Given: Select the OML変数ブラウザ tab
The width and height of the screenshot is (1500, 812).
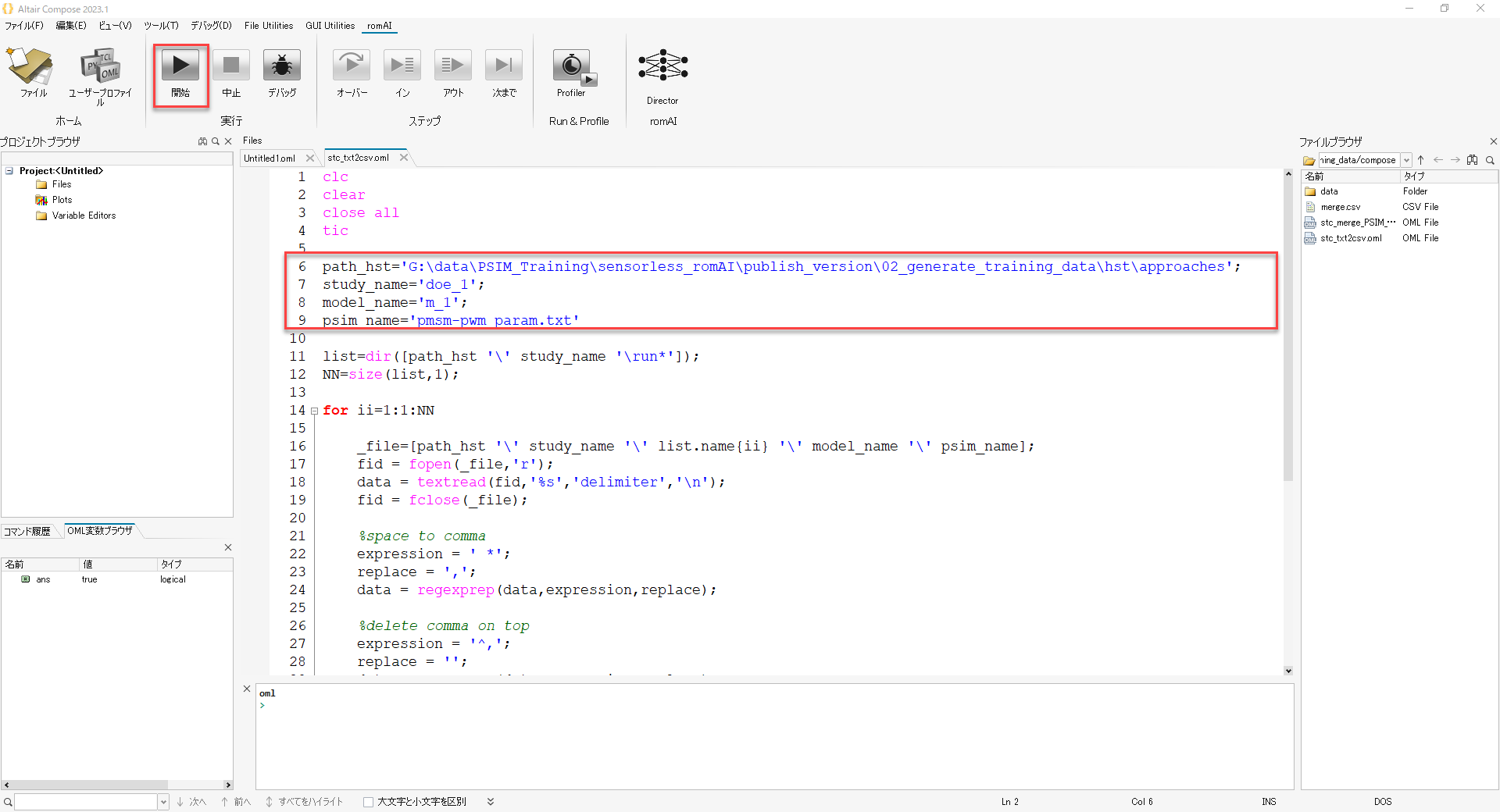Looking at the screenshot, I should pos(100,530).
